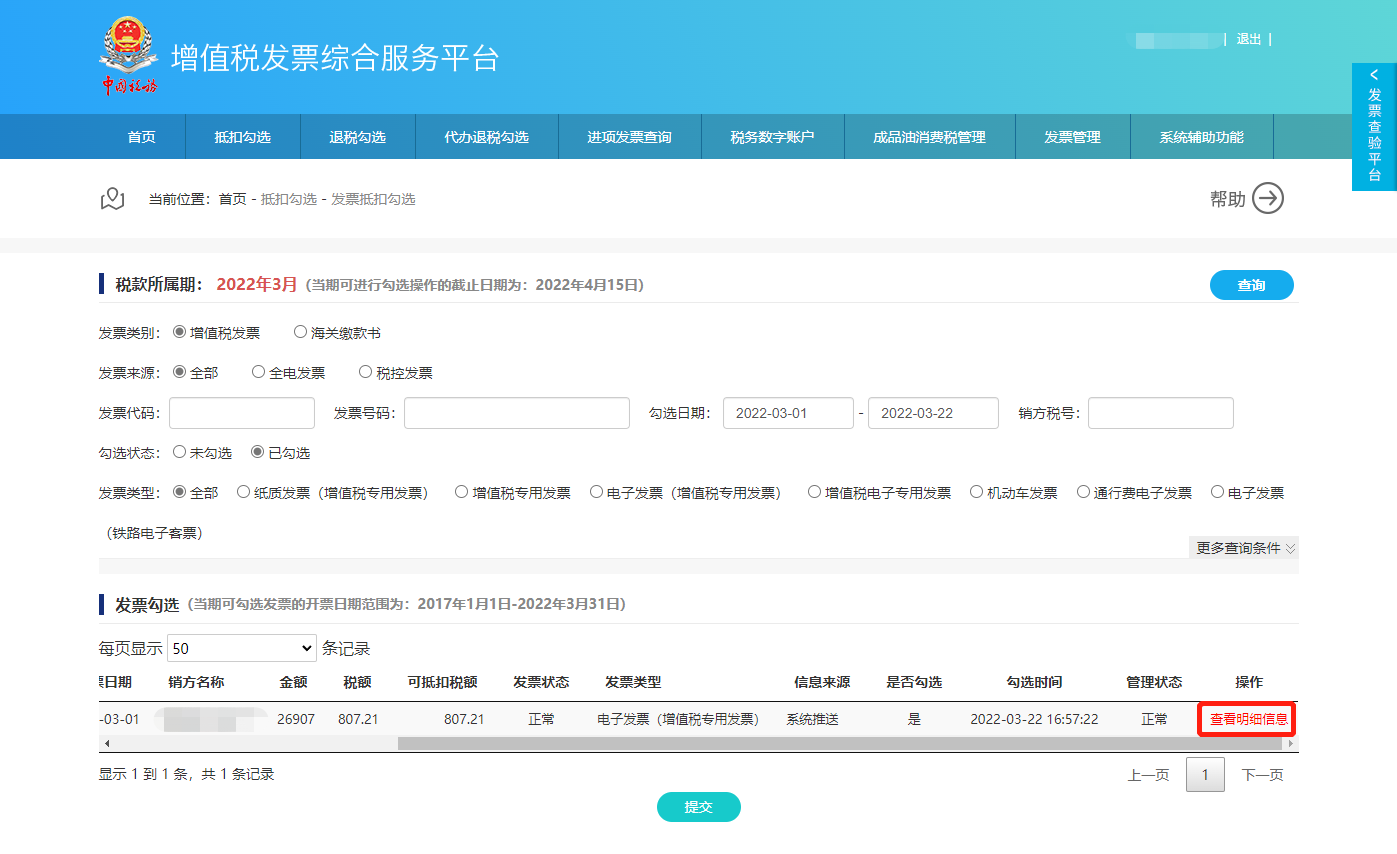Go to 下一页 next page
The image size is (1397, 854).
click(1263, 775)
